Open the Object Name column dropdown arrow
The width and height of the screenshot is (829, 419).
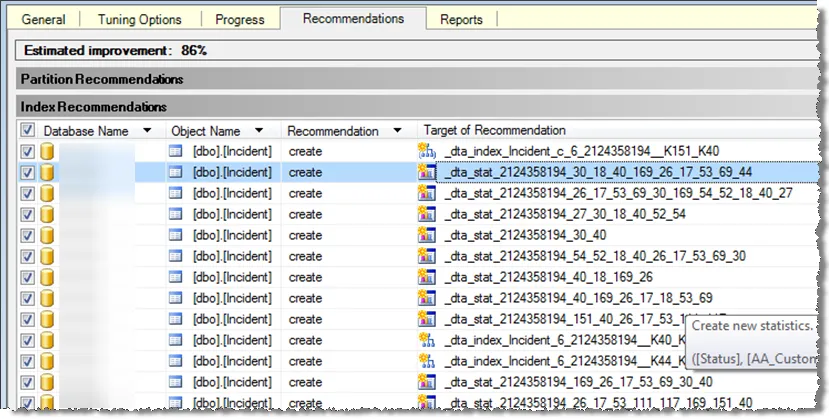click(x=259, y=131)
